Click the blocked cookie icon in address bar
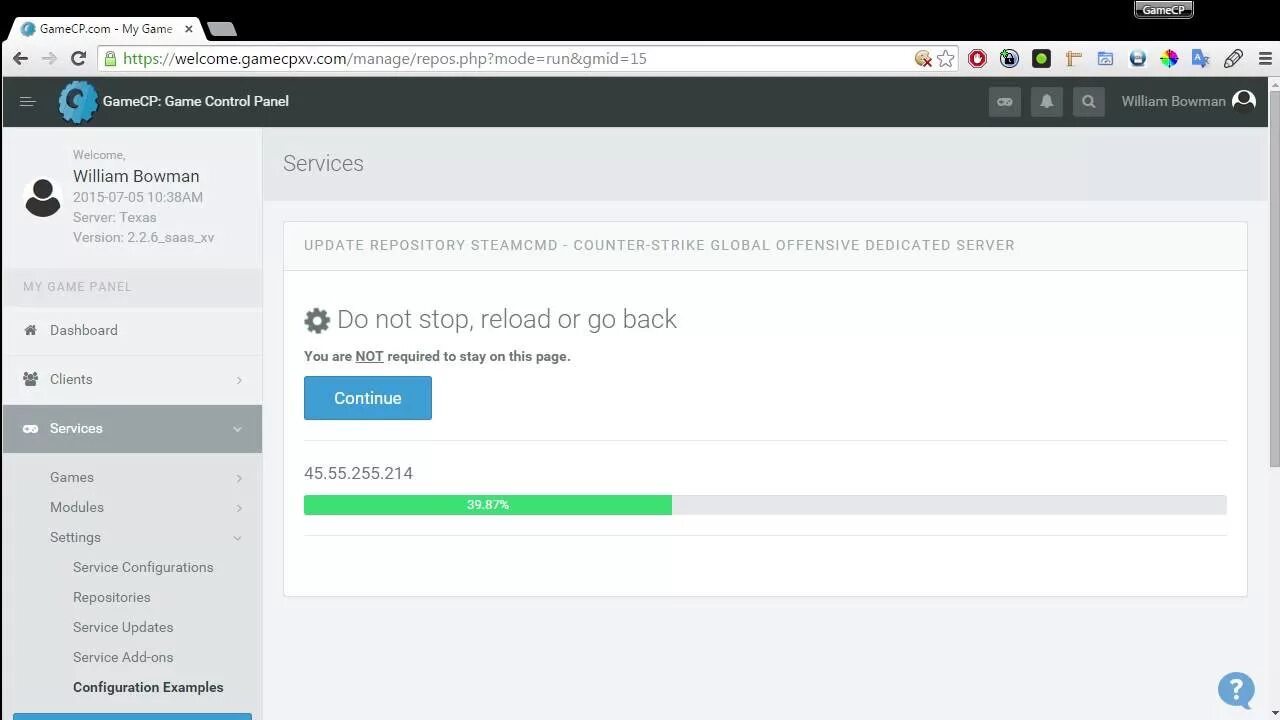 [x=923, y=59]
